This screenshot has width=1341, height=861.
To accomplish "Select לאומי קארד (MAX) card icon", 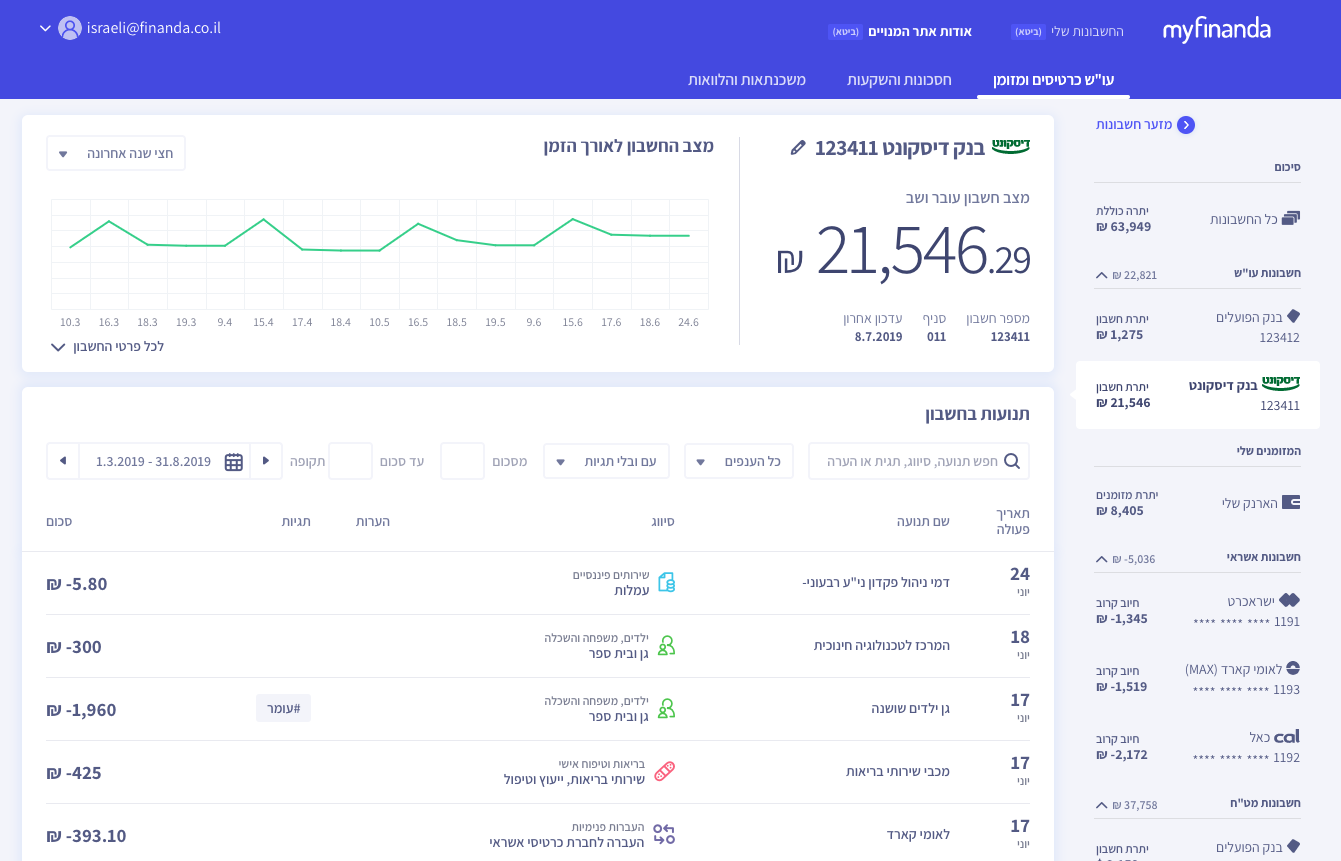I will pyautogui.click(x=1293, y=668).
